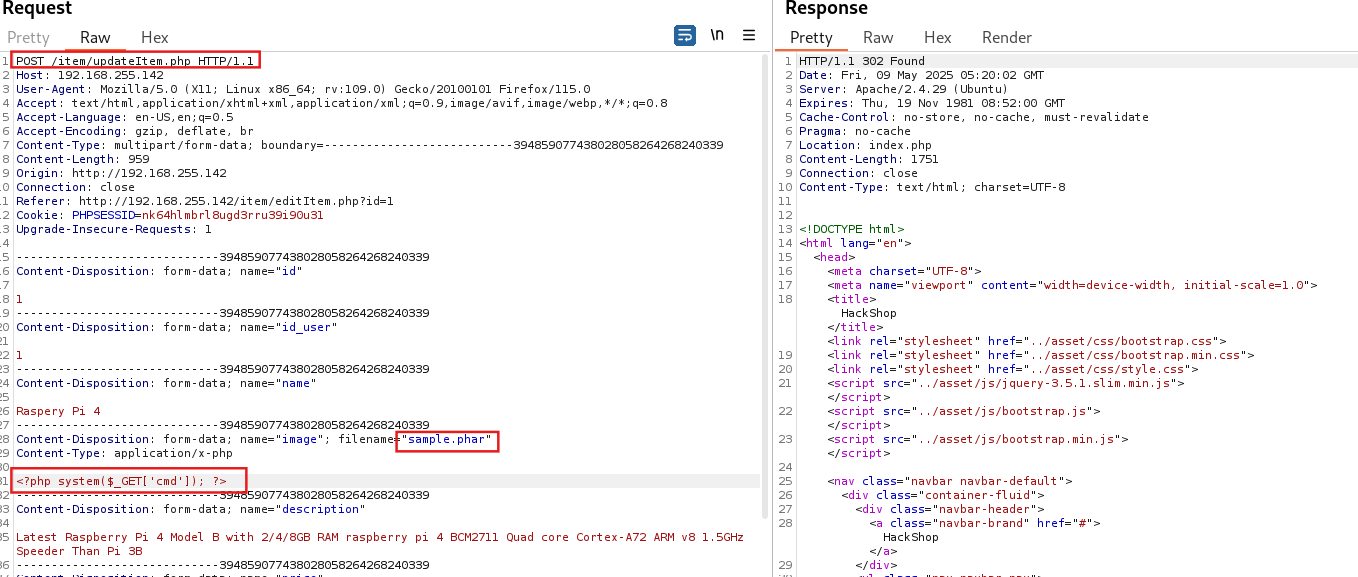
Task: Select the Origin: http://192.168.255.142 header
Action: [x=121, y=173]
